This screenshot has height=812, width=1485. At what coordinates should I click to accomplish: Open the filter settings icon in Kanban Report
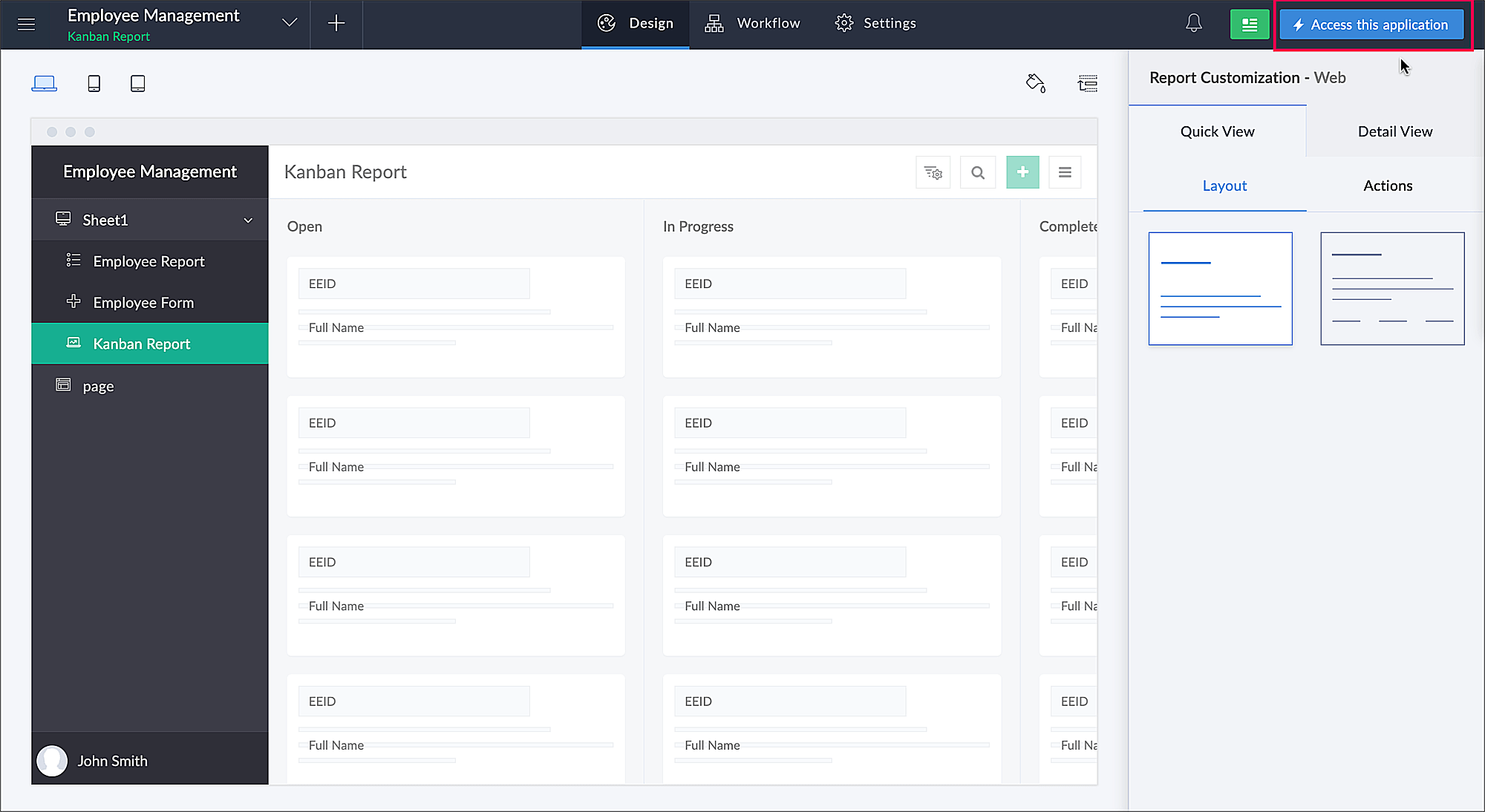(x=933, y=172)
